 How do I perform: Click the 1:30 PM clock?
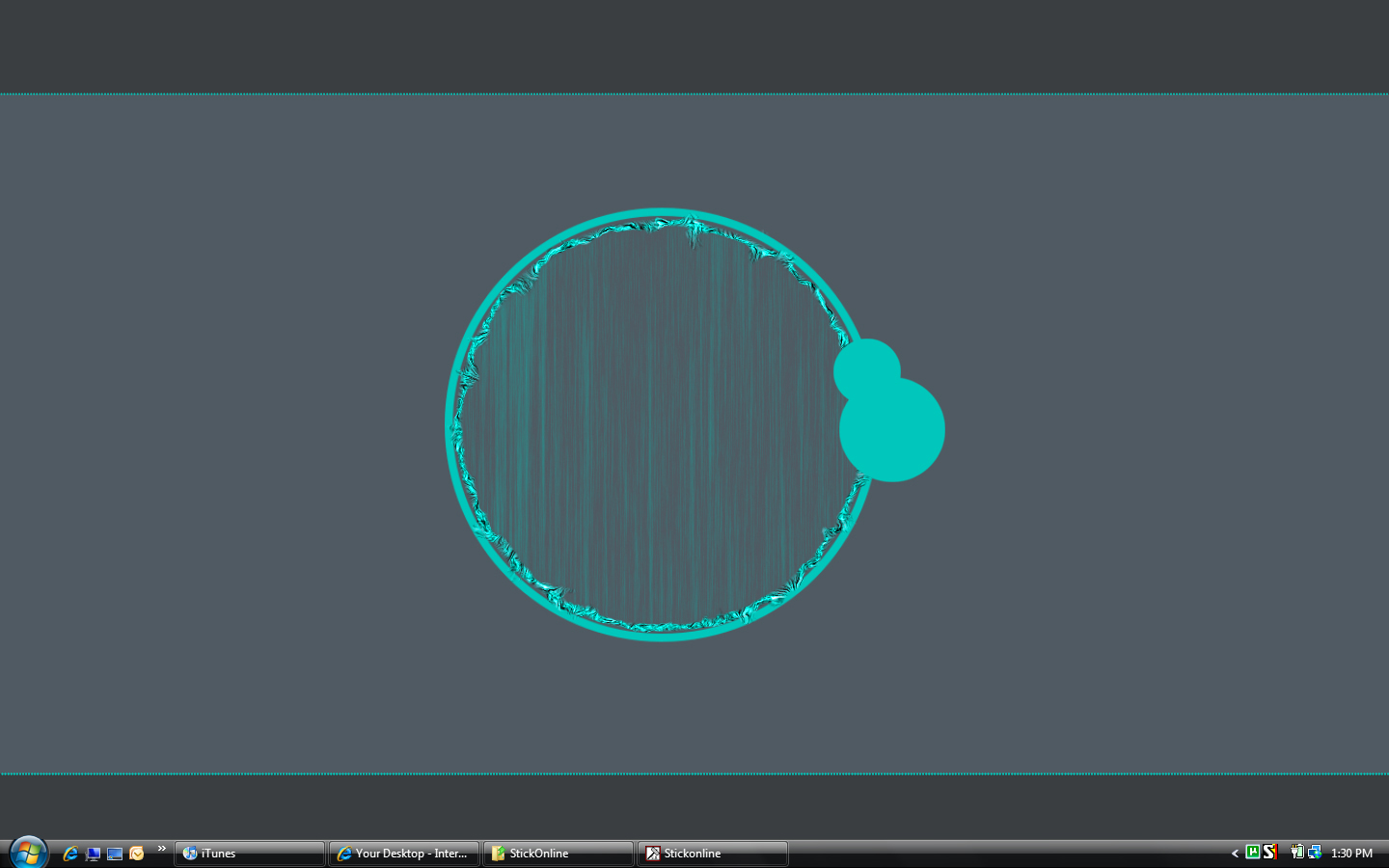1351,854
